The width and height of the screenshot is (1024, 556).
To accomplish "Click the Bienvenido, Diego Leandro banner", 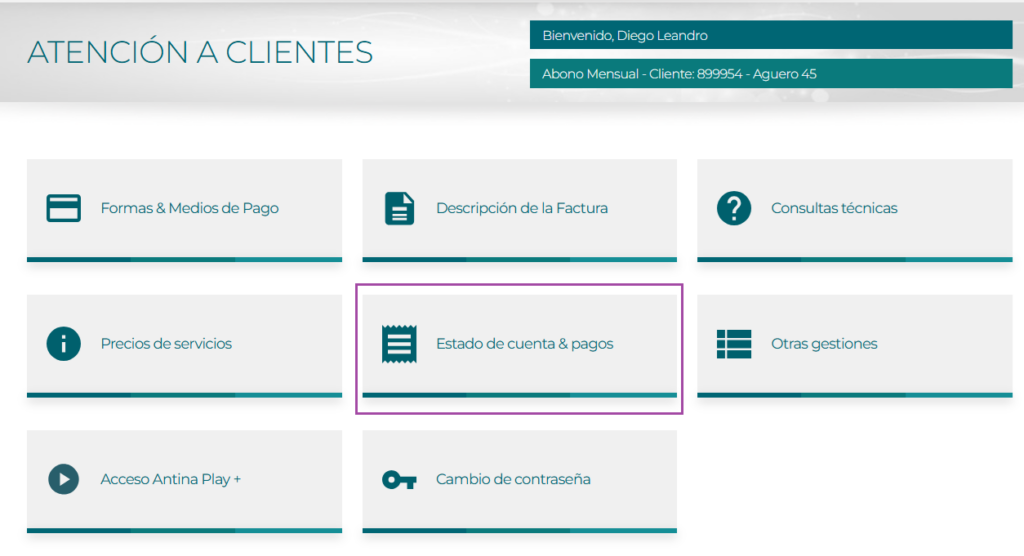I will [770, 36].
